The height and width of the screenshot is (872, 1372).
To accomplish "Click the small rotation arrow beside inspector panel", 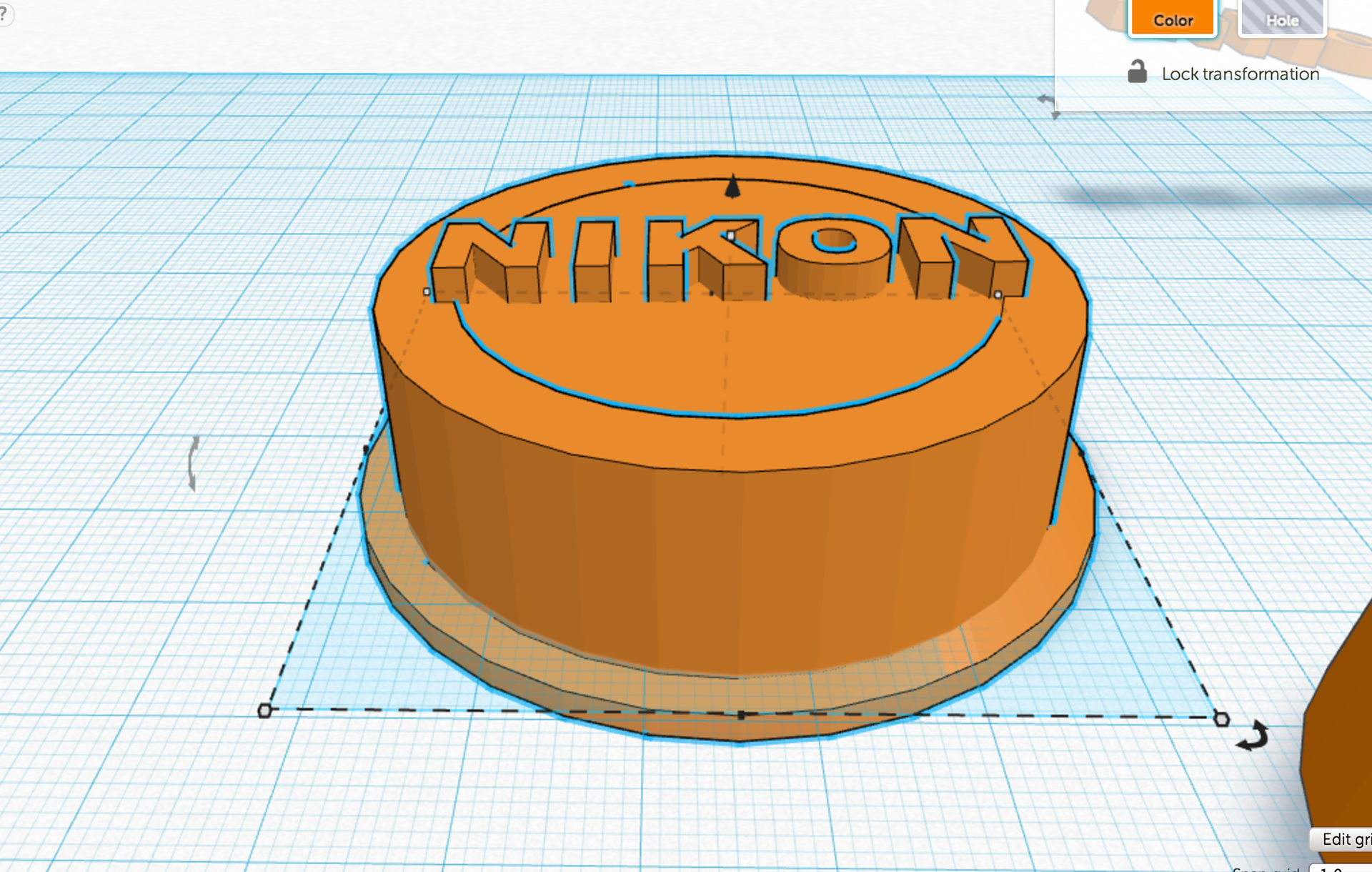I will pos(1048,105).
